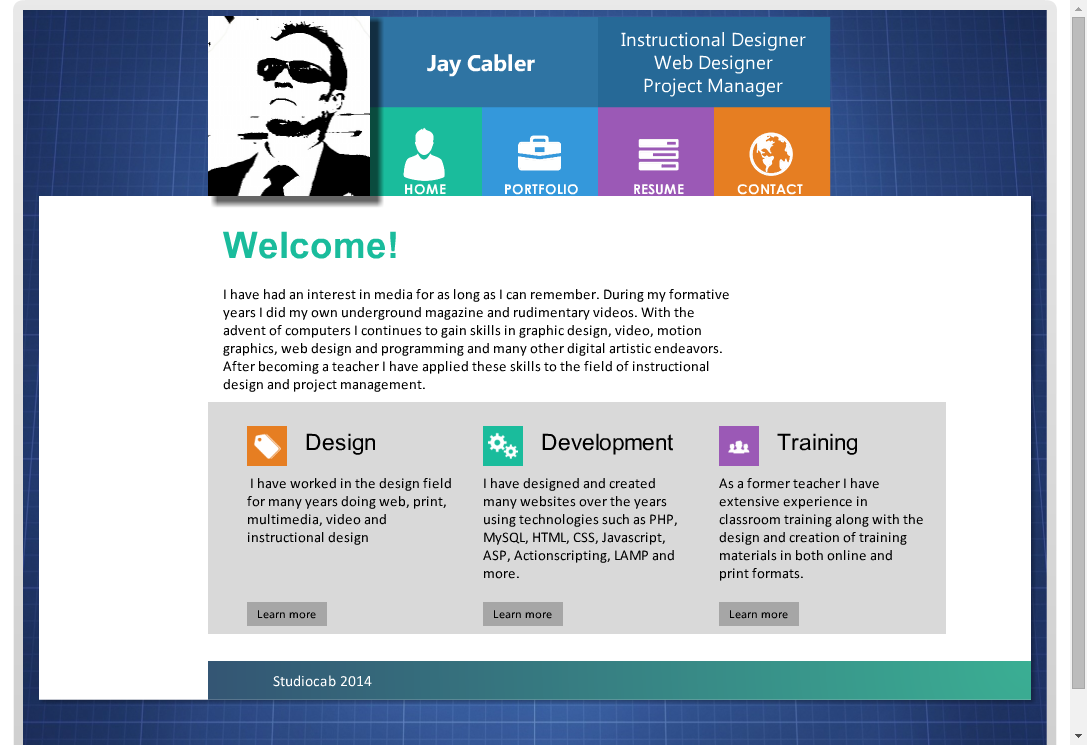Open Learn more under Development
The width and height of the screenshot is (1087, 745).
click(523, 614)
